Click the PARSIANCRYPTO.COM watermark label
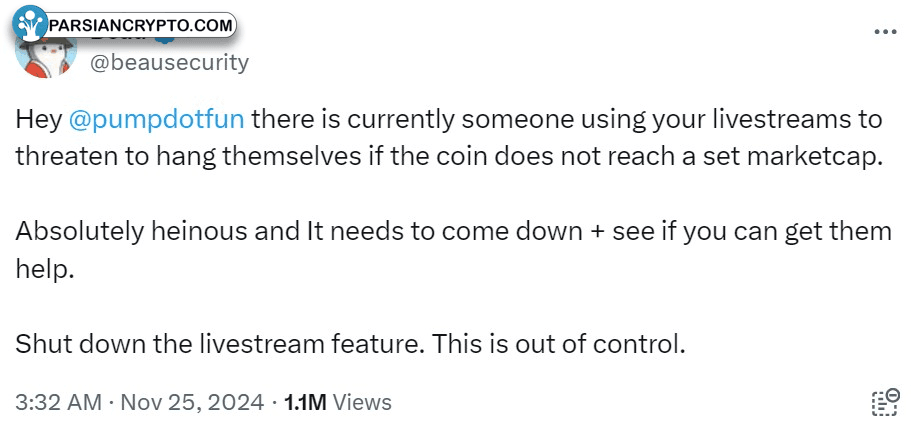Viewport: 911px width, 426px height. [141, 26]
